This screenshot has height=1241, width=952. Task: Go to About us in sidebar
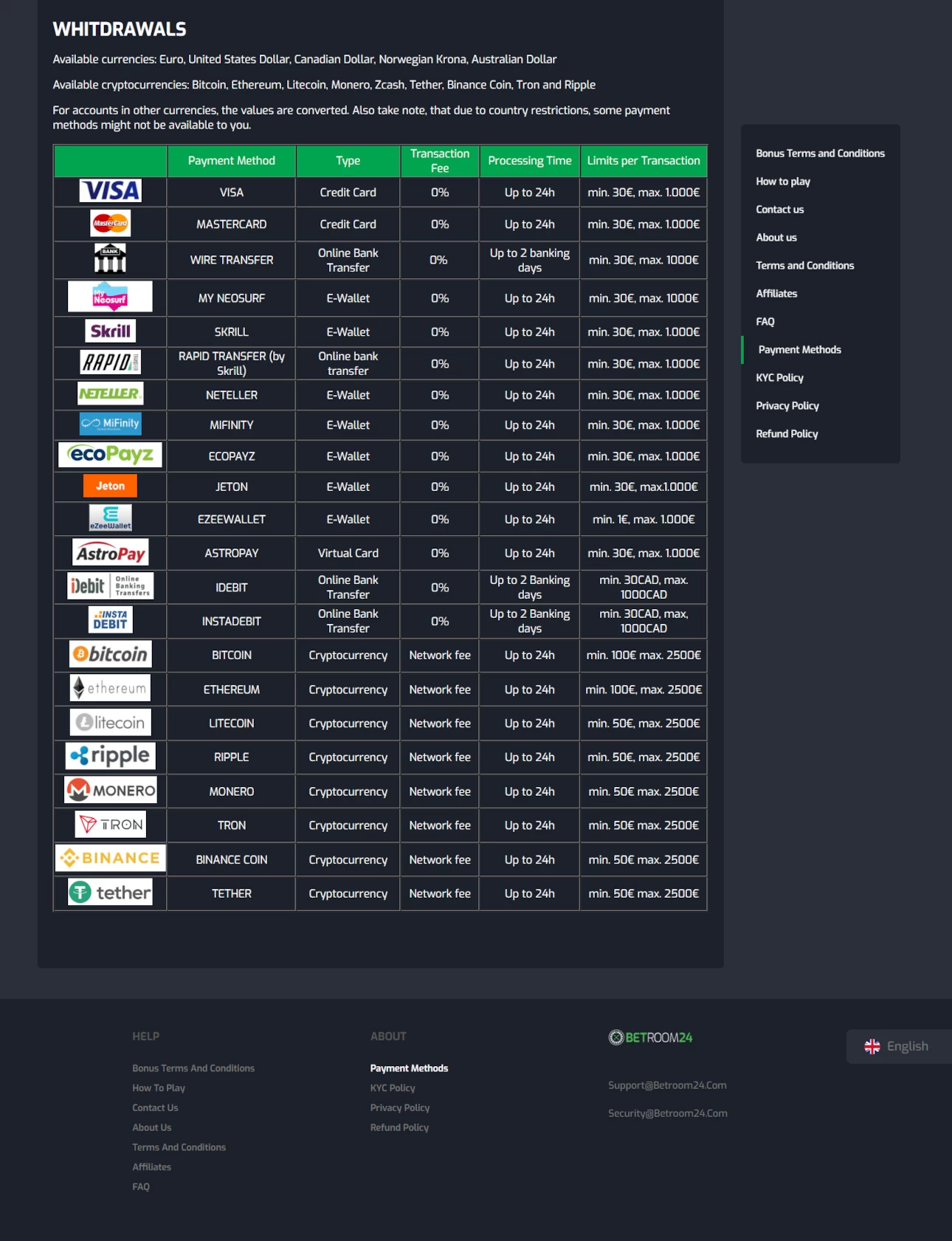tap(776, 238)
